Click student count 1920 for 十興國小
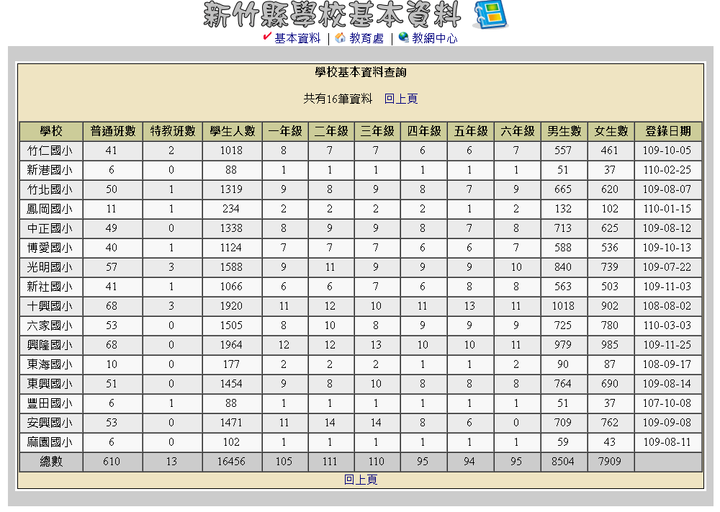Image resolution: width=720 pixels, height=512 pixels. pos(231,306)
